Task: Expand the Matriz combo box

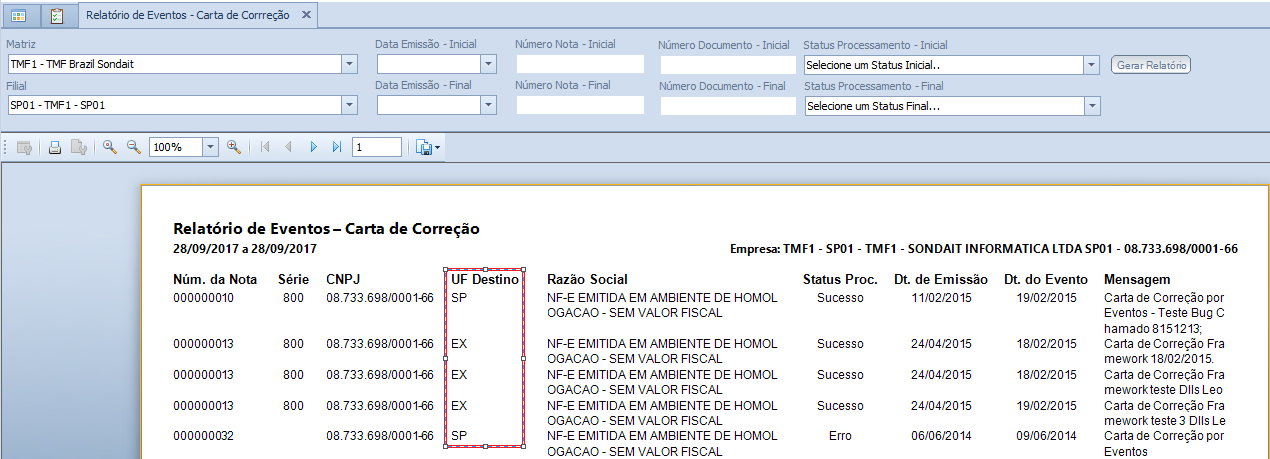Action: [349, 64]
